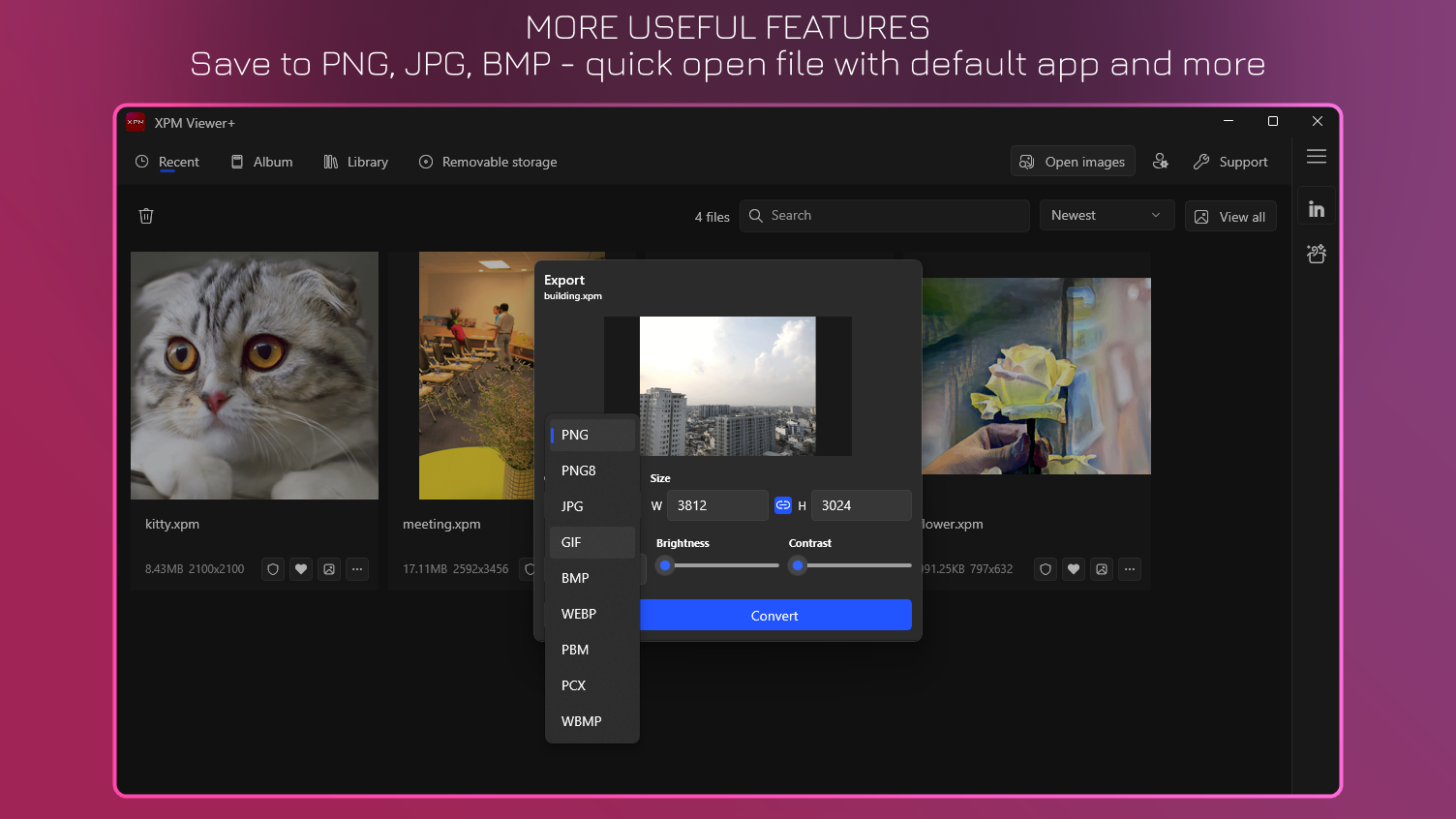Maximize the XPM Viewer+ window
Screen dimensions: 1456x819
1273,121
